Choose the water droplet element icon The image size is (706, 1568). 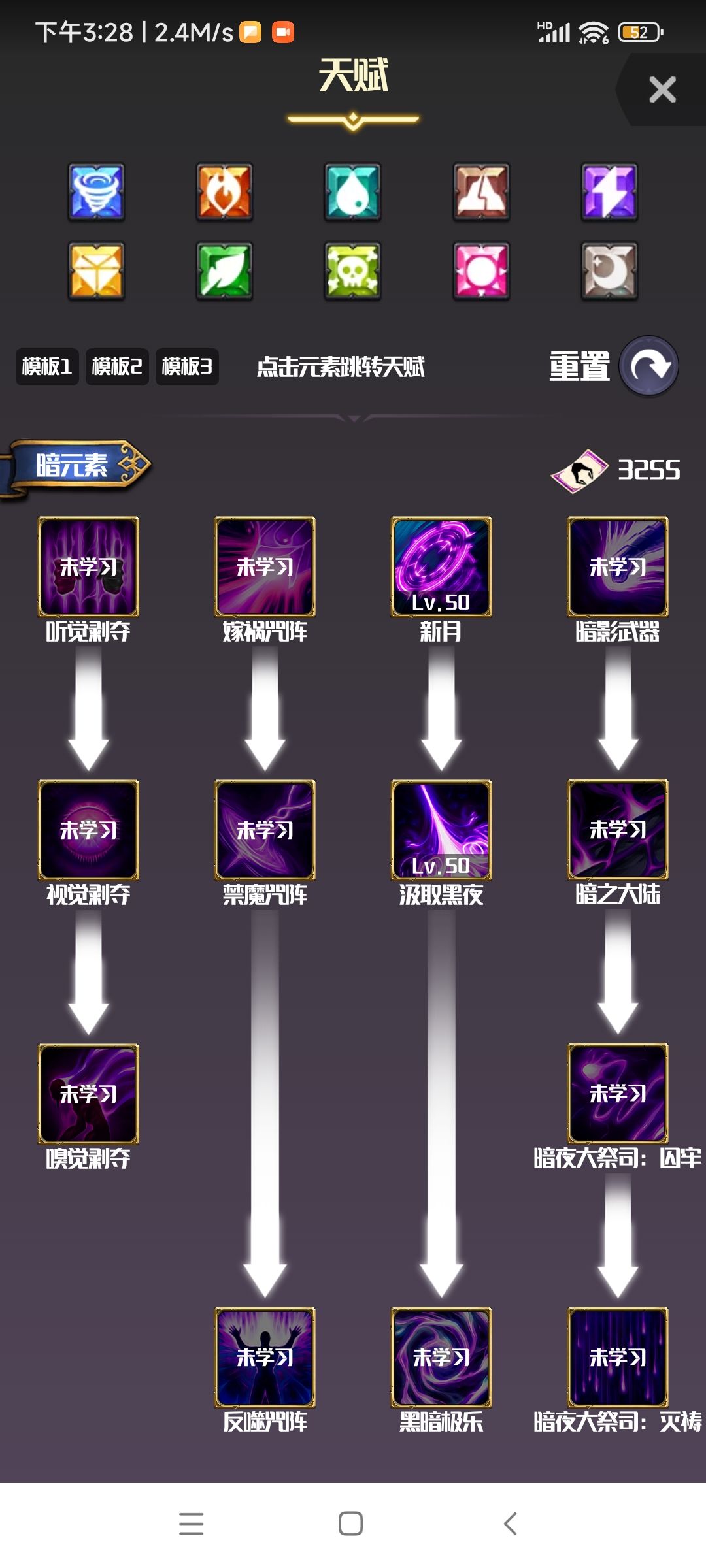point(353,191)
